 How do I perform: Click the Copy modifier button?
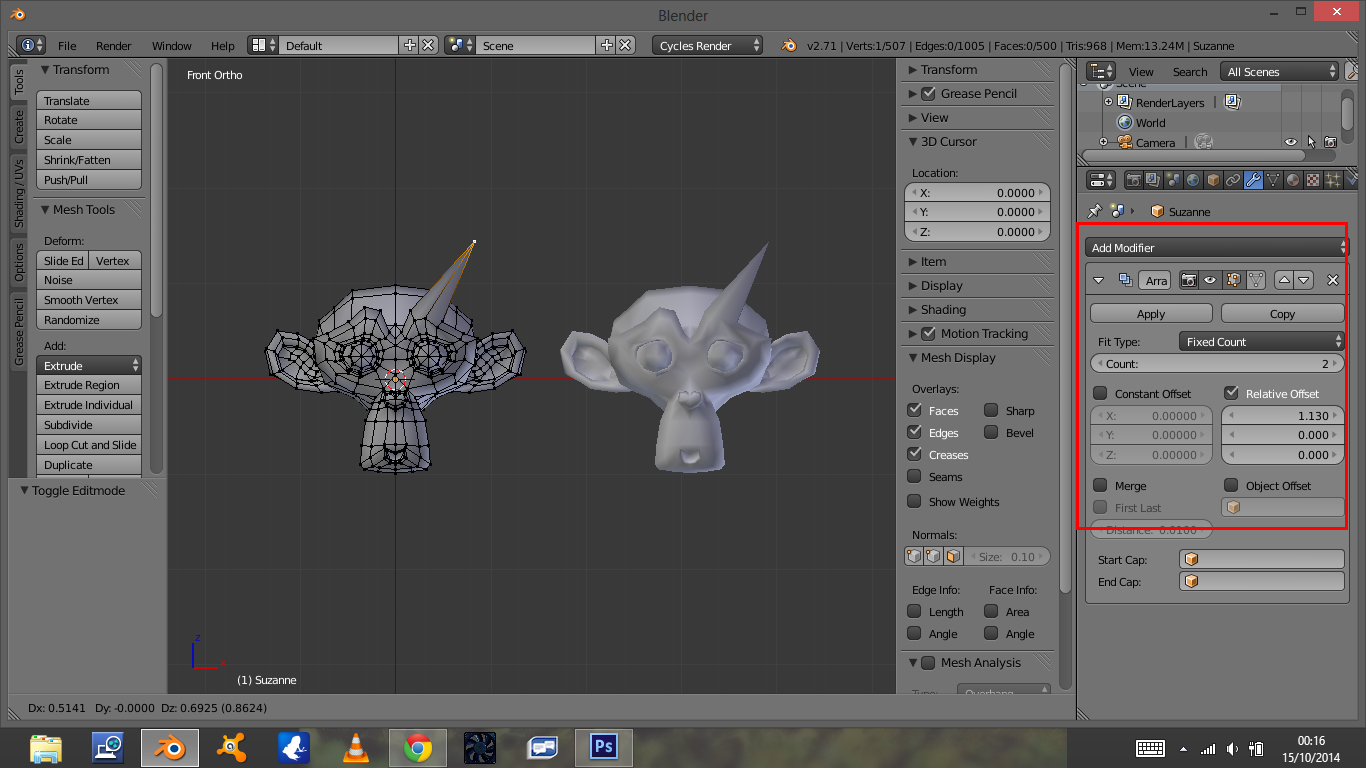pyautogui.click(x=1282, y=313)
